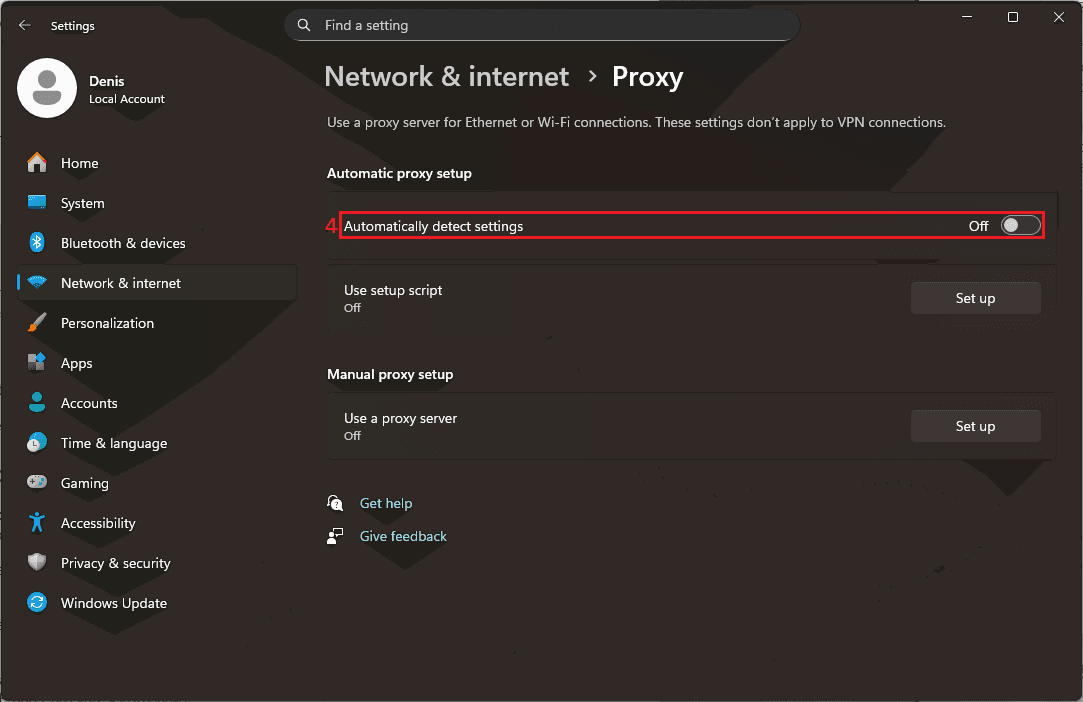
Task: Open the Give feedback link
Action: [x=403, y=536]
